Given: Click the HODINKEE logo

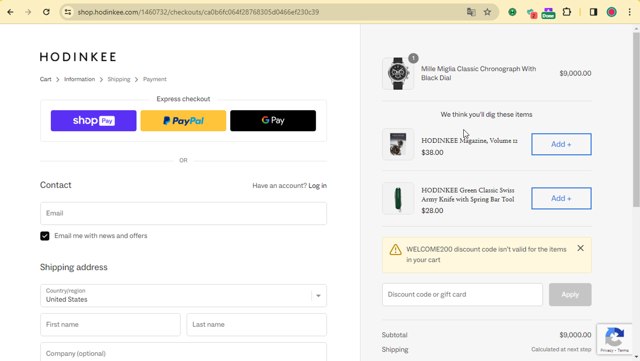Looking at the screenshot, I should pos(78,57).
